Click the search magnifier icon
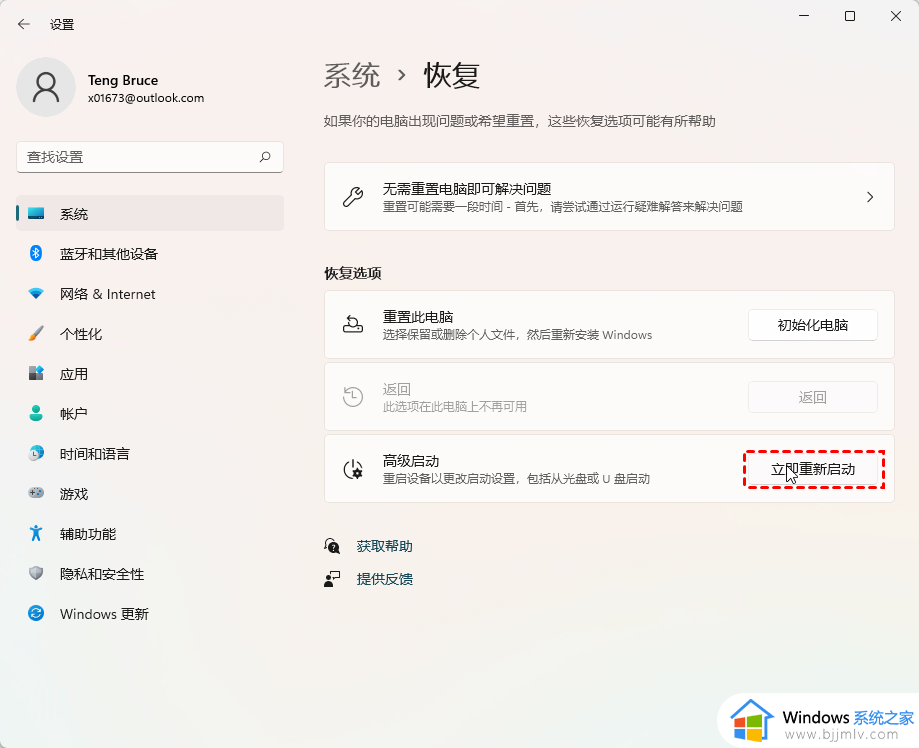The image size is (919, 748). click(x=265, y=157)
